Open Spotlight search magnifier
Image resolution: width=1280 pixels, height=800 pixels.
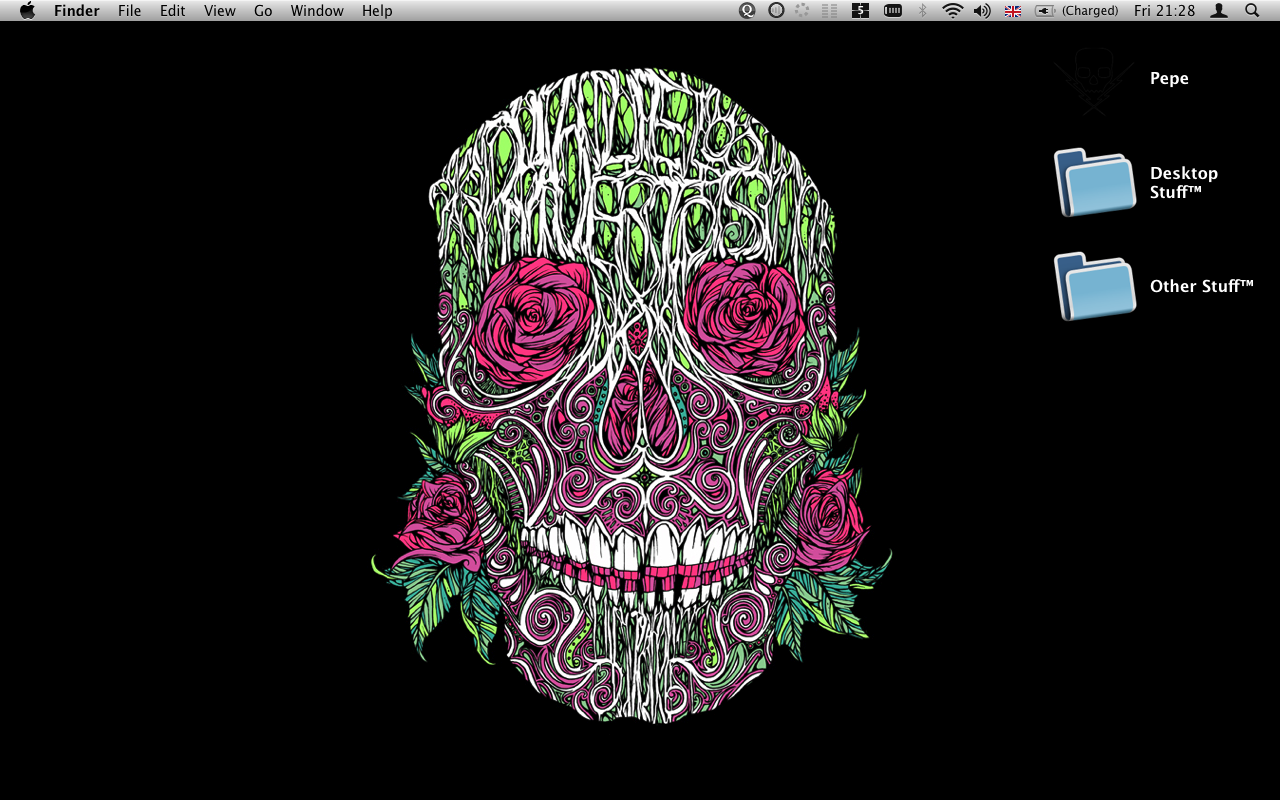[x=1252, y=11]
